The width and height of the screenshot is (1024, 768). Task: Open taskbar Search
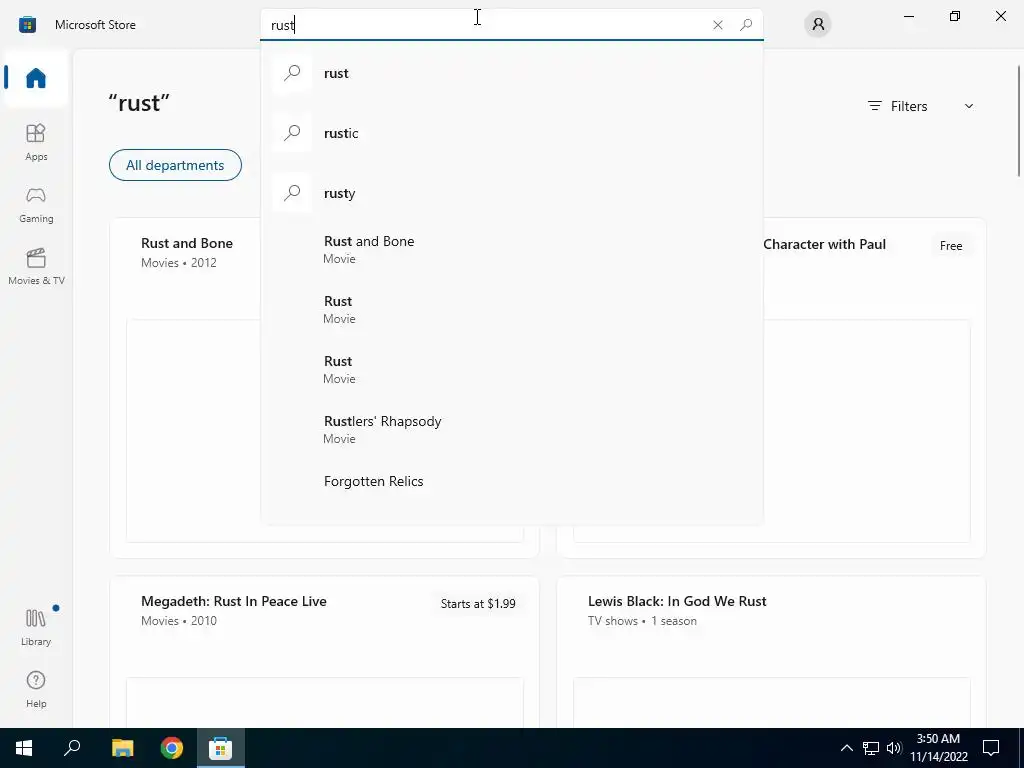point(72,748)
